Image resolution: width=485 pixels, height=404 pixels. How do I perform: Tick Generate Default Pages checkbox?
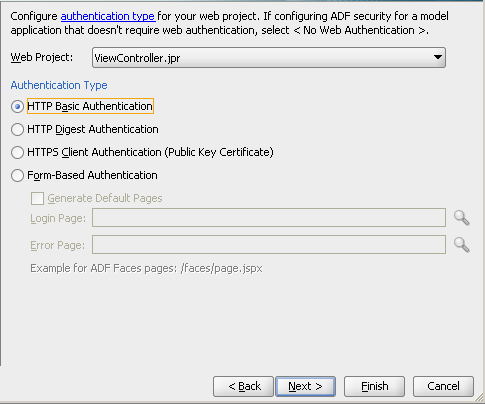[37, 198]
